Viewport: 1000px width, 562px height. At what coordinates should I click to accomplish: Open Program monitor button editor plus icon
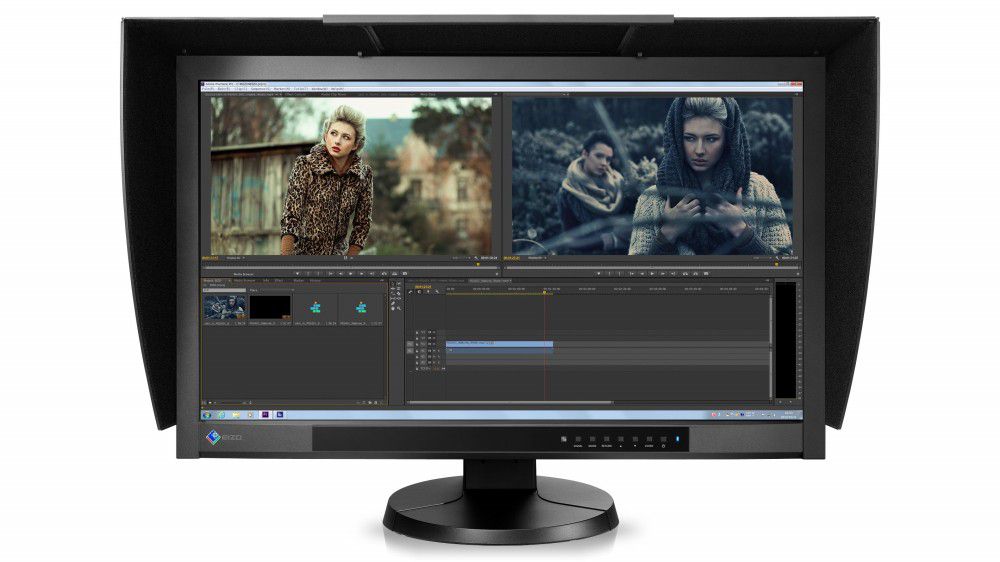[x=798, y=274]
